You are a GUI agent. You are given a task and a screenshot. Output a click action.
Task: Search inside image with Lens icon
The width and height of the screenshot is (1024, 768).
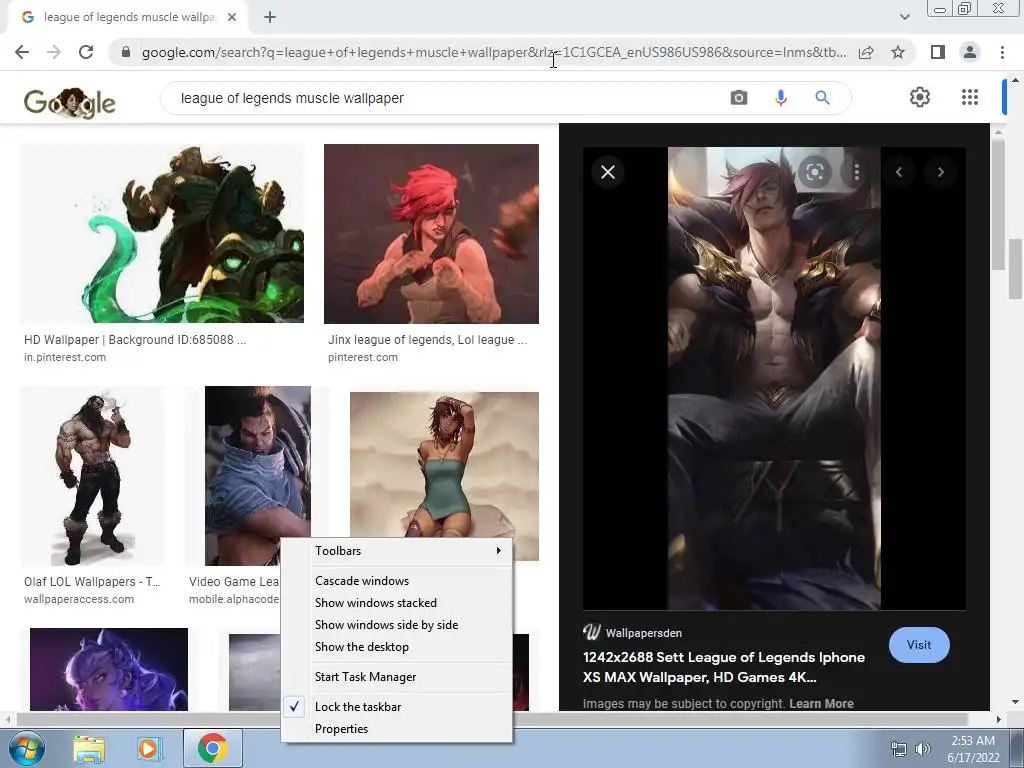click(x=814, y=172)
